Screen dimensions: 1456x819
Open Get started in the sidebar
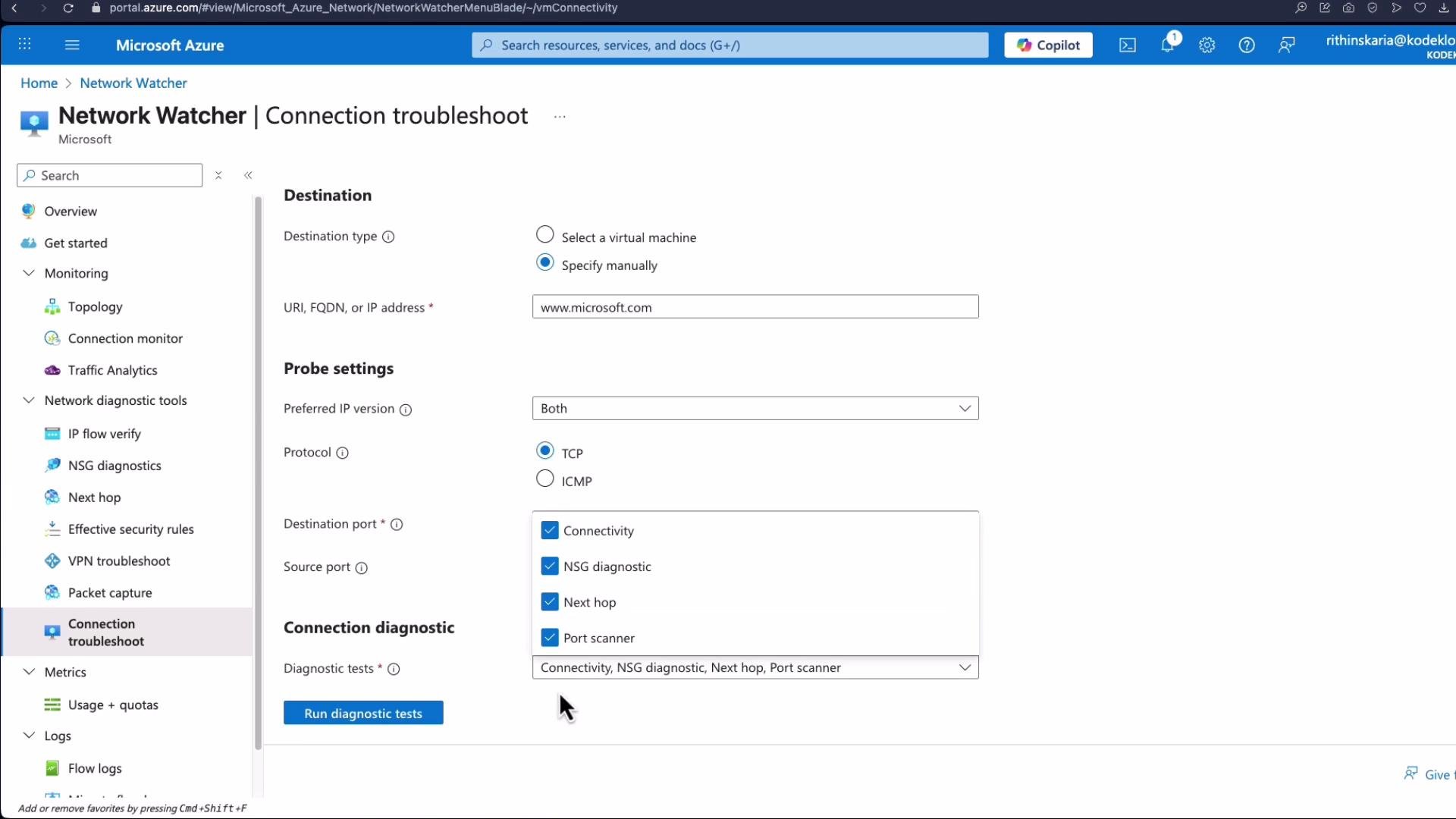(76, 243)
